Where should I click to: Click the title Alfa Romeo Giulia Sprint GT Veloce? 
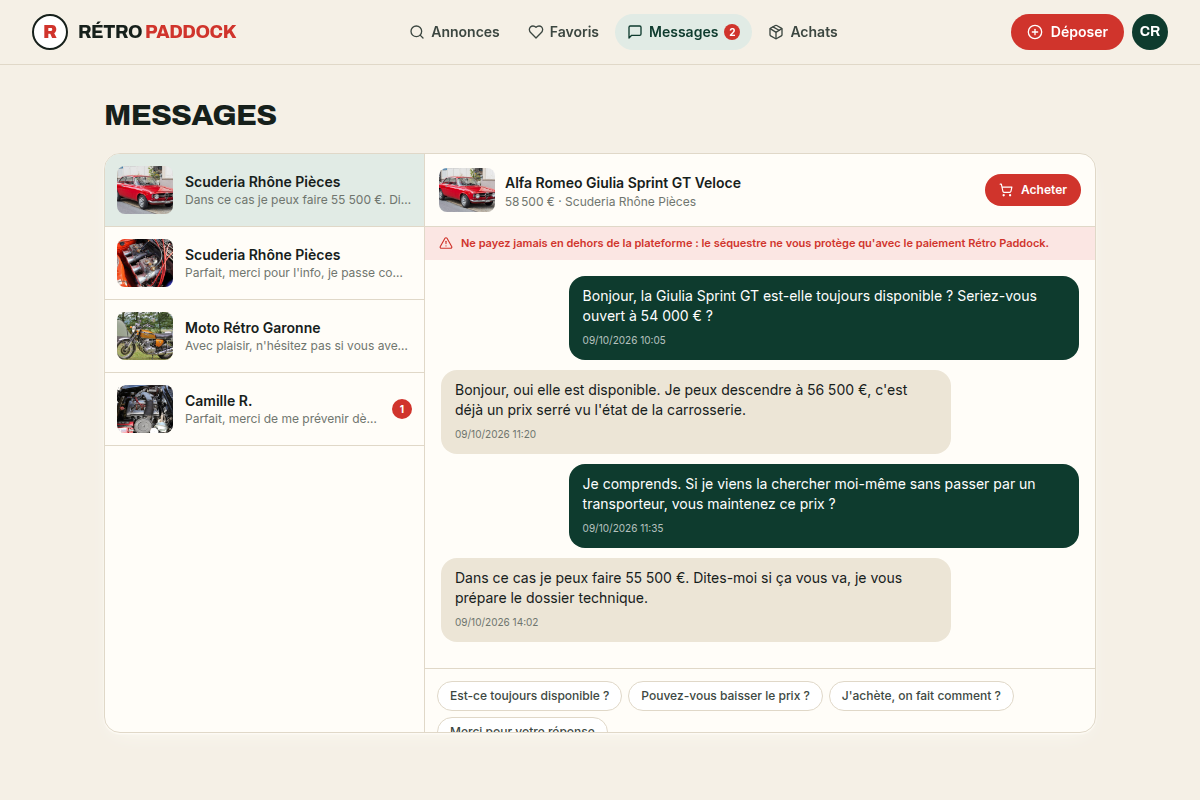point(623,182)
